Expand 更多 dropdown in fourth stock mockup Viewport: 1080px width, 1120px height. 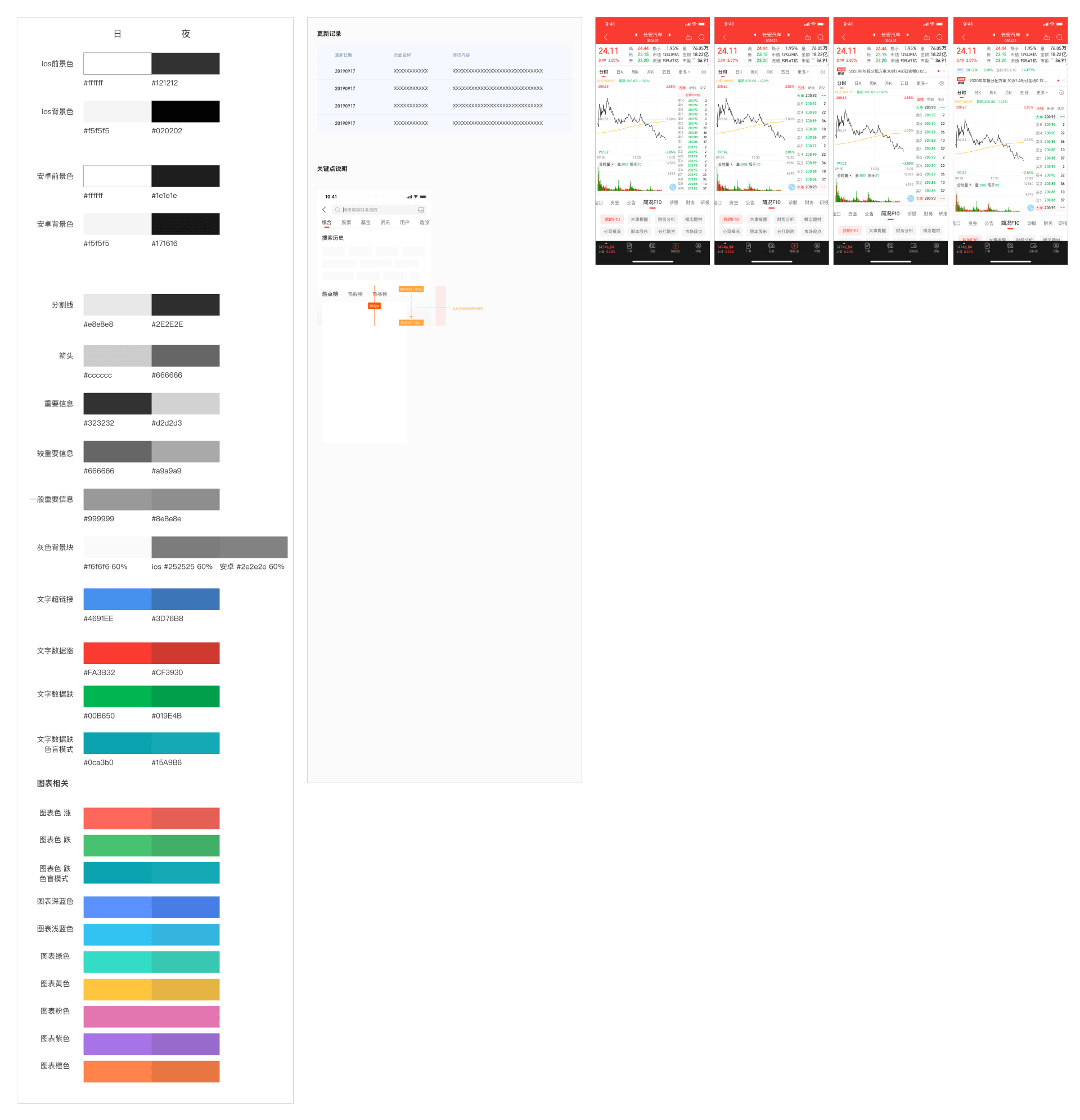[x=1042, y=93]
